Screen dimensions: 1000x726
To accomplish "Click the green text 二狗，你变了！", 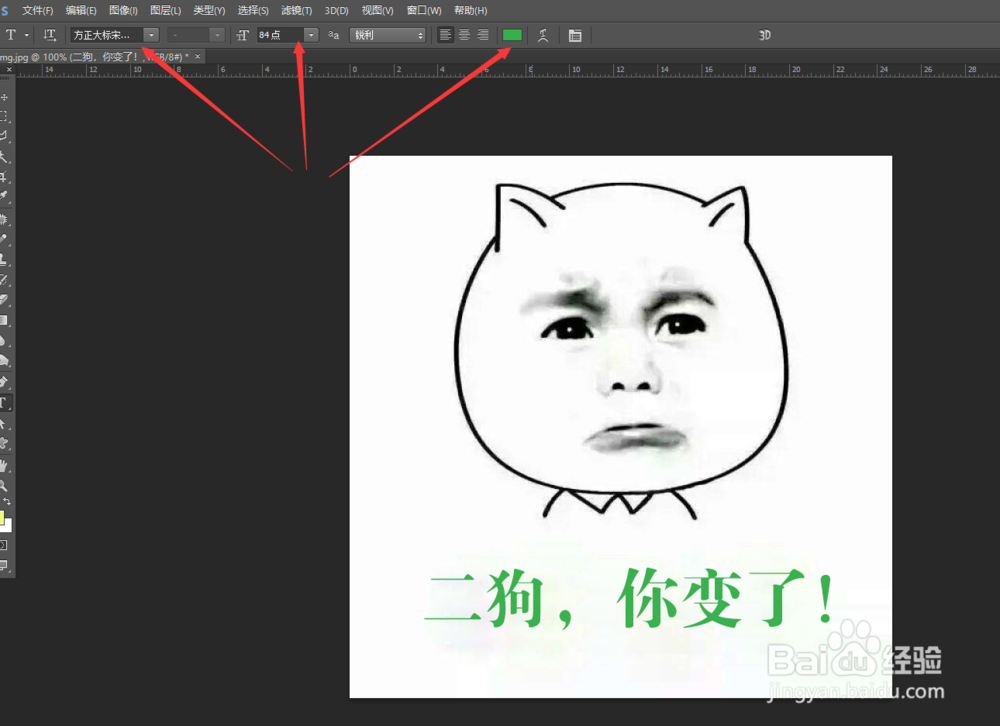I will [629, 598].
